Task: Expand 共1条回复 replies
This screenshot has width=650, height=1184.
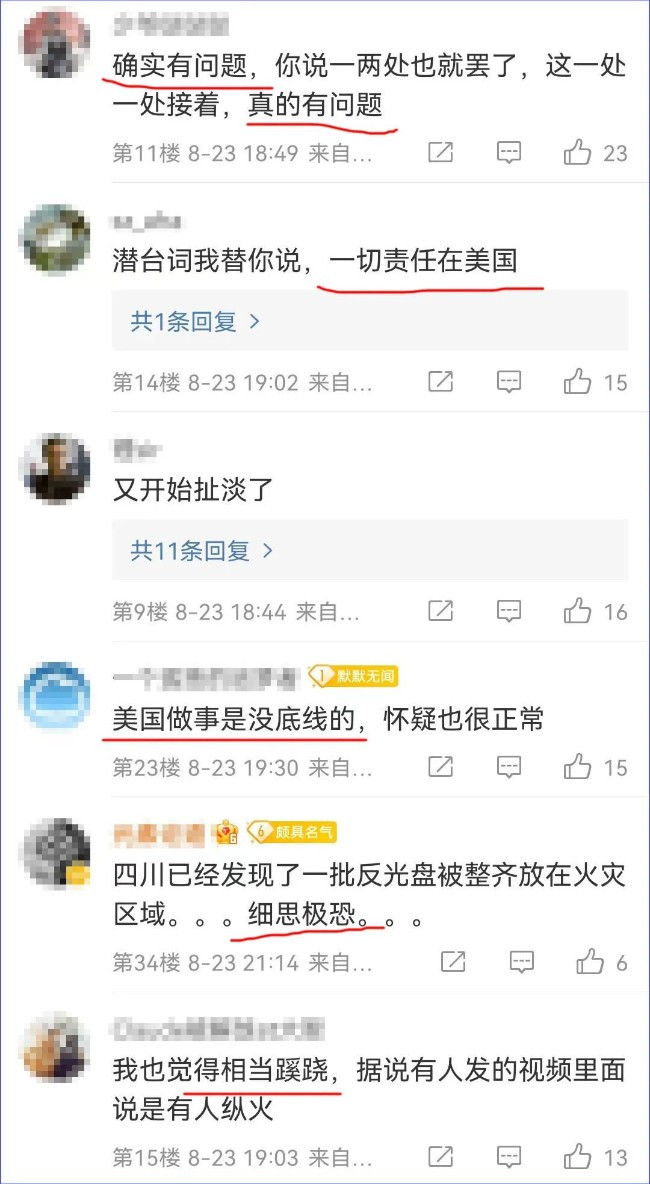Action: coord(196,322)
